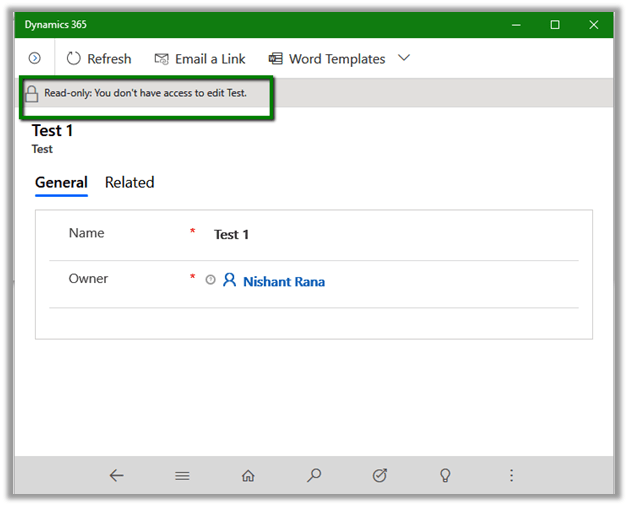This screenshot has width=628, height=506.
Task: Open Word Templates command
Action: tap(326, 59)
